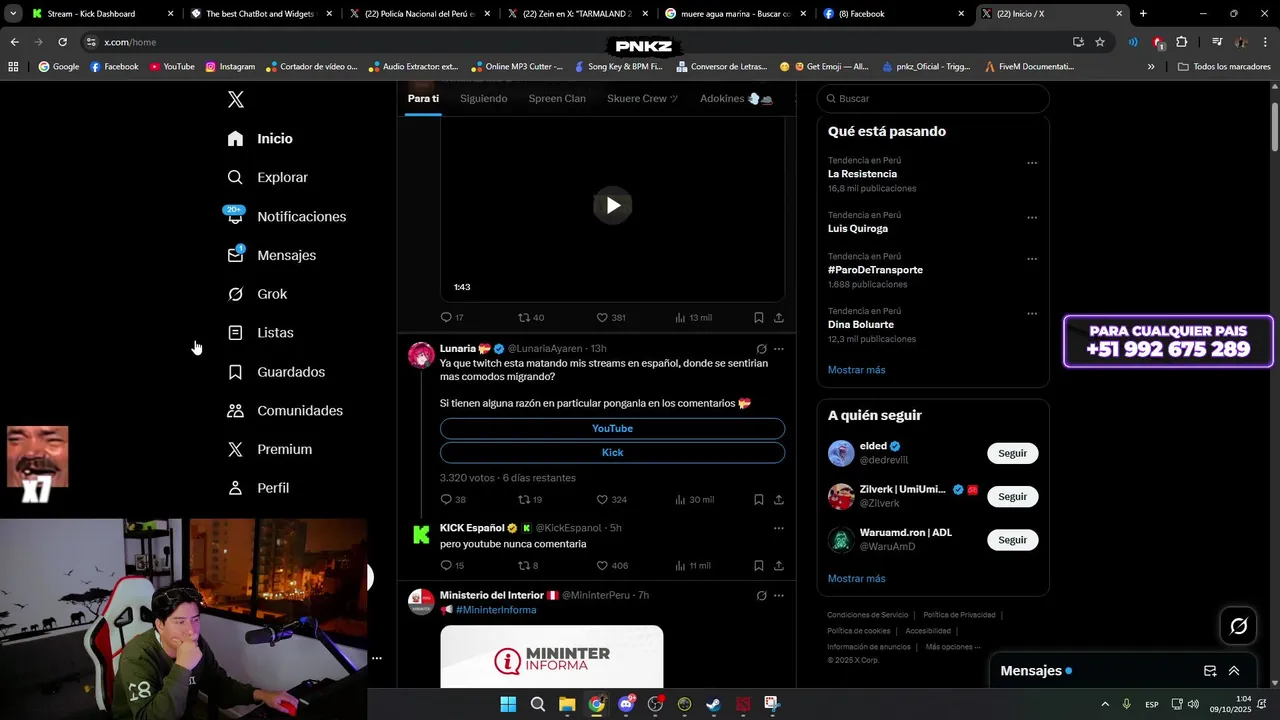The width and height of the screenshot is (1280, 720).
Task: Follow Waruamd.ron
Action: coord(1012,540)
